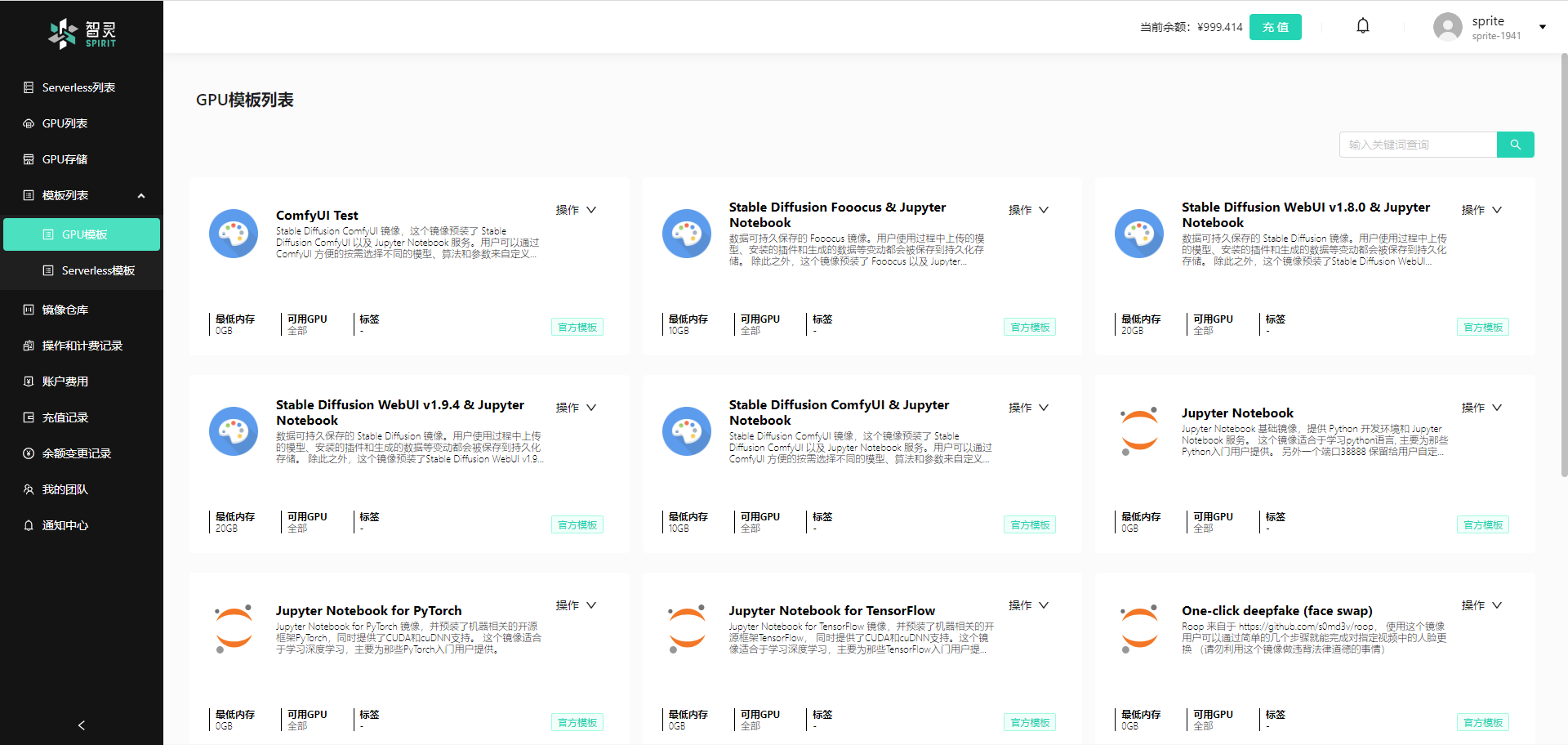This screenshot has width=1568, height=745.
Task: Click the Jupyter Notebook for TensorFlow title
Action: coord(832,611)
